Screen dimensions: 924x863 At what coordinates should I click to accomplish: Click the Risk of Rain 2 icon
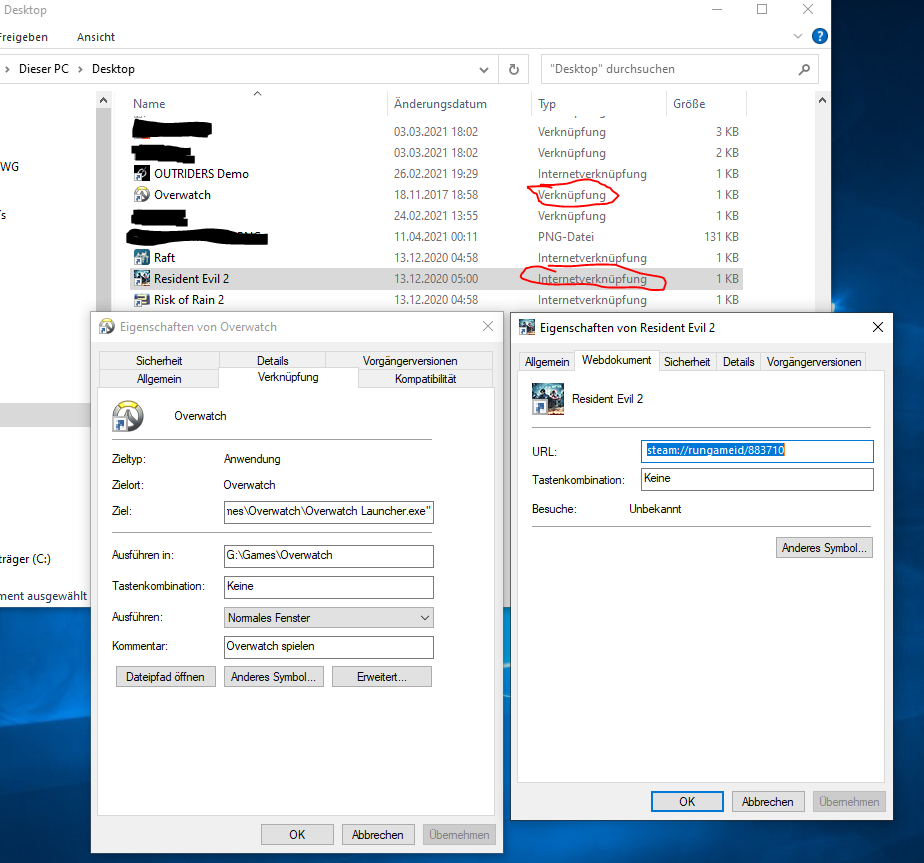coord(141,299)
